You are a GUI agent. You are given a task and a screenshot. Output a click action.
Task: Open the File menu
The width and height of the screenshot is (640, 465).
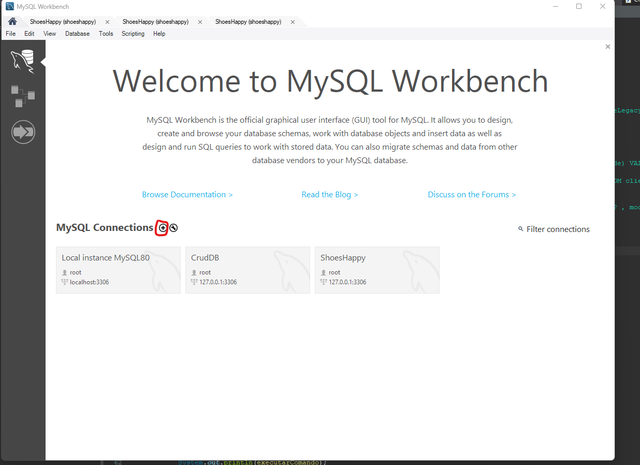[11, 34]
